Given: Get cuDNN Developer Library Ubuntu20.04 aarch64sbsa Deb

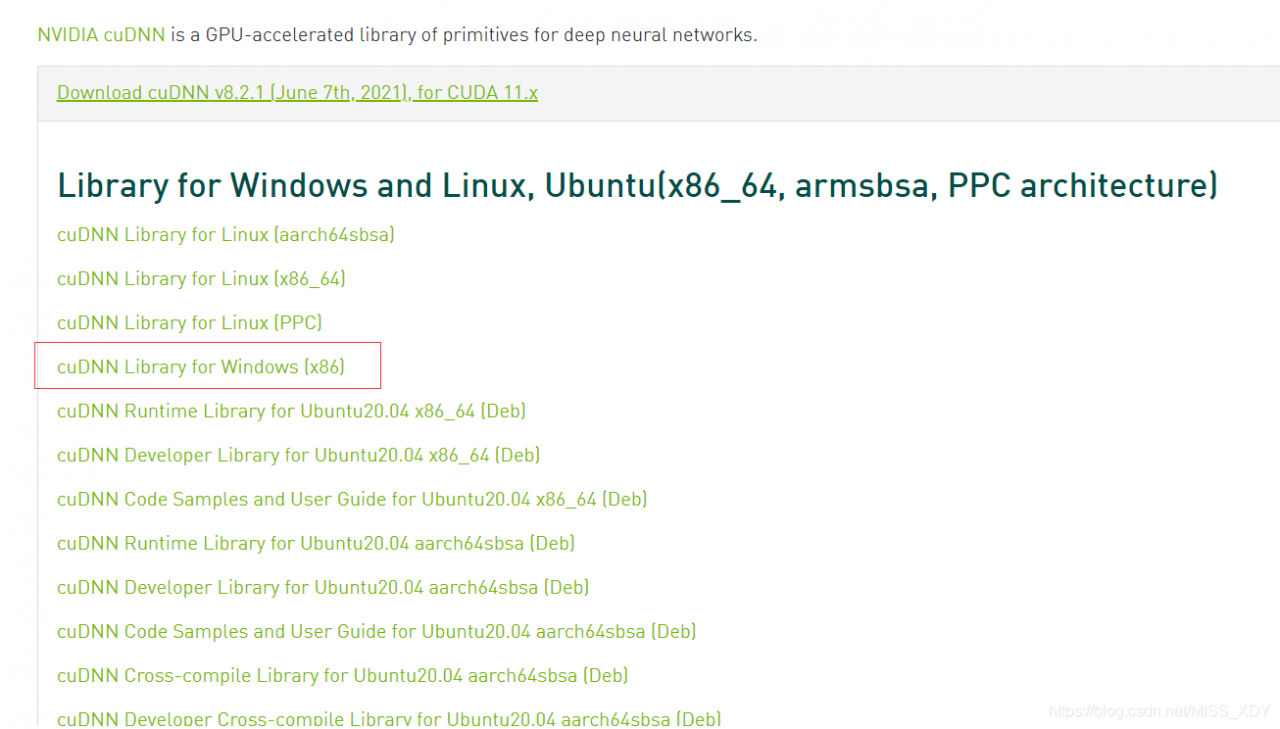Looking at the screenshot, I should (x=323, y=587).
